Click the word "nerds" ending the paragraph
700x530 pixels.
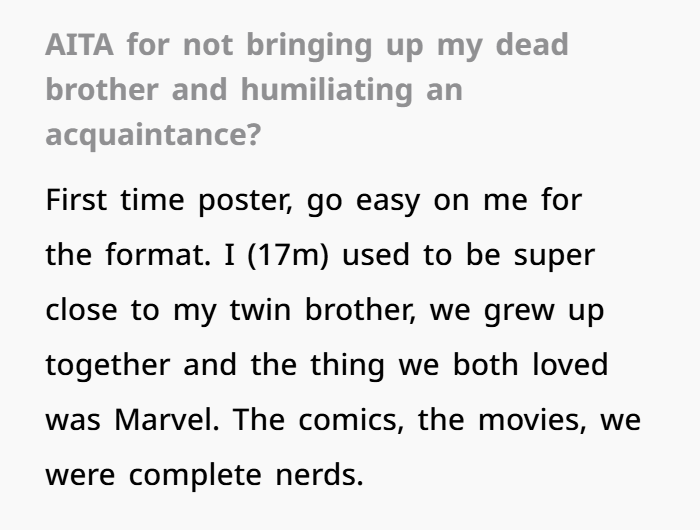coord(317,474)
